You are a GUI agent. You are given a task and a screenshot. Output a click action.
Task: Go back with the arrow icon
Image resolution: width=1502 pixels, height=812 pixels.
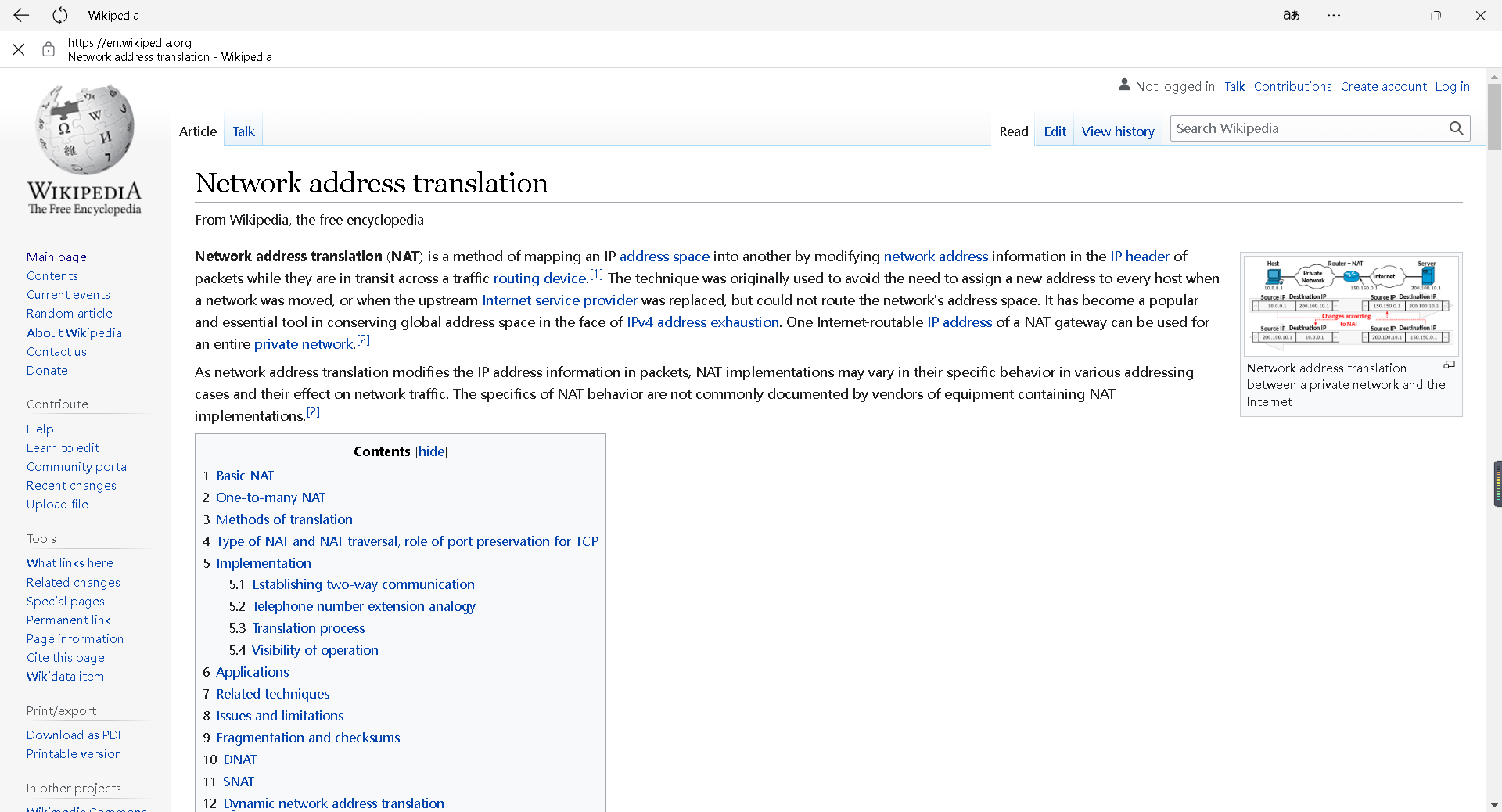click(x=21, y=15)
